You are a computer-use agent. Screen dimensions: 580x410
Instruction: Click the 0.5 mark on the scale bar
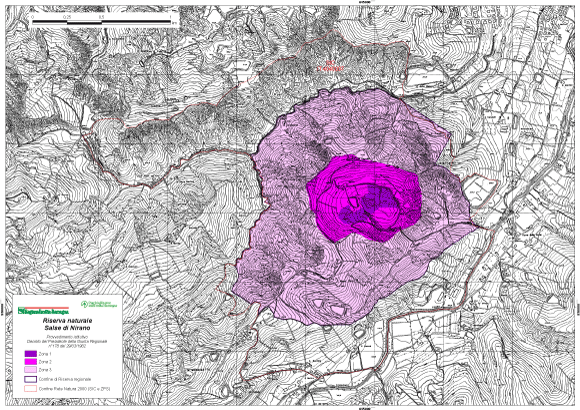pyautogui.click(x=101, y=17)
